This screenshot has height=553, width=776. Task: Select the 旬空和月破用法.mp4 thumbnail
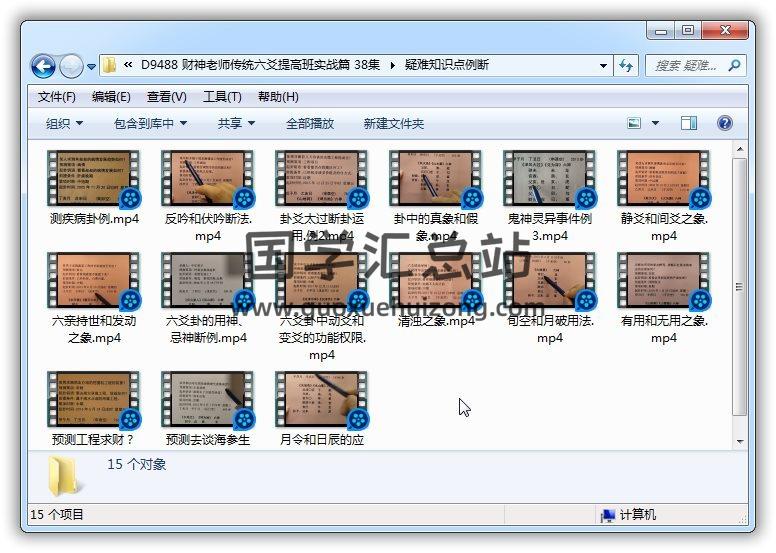[549, 281]
